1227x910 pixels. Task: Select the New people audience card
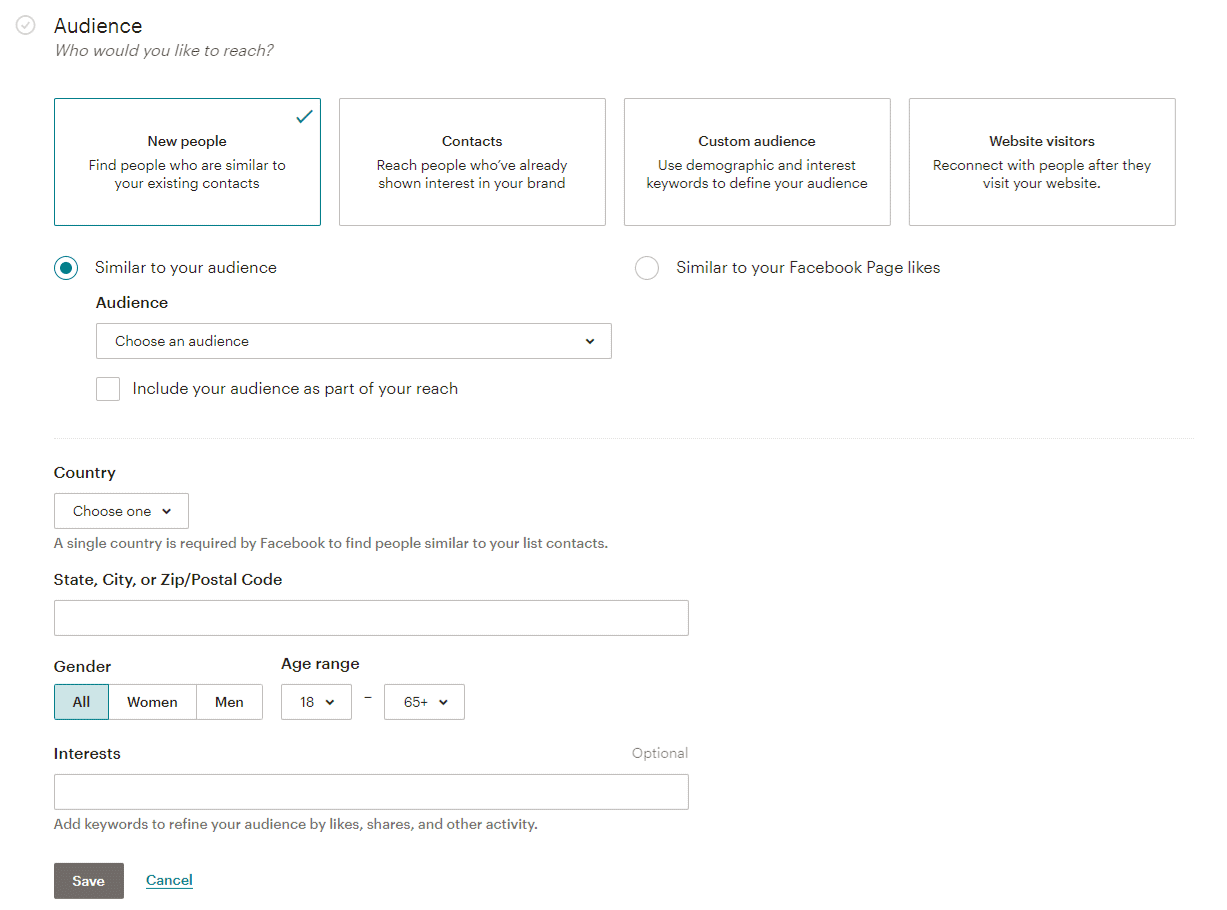[187, 162]
